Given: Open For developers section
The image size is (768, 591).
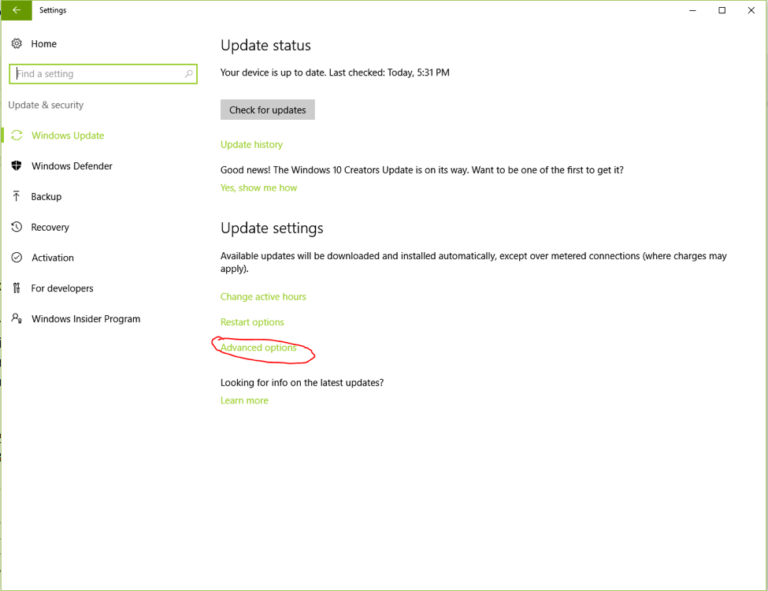Looking at the screenshot, I should (x=62, y=288).
